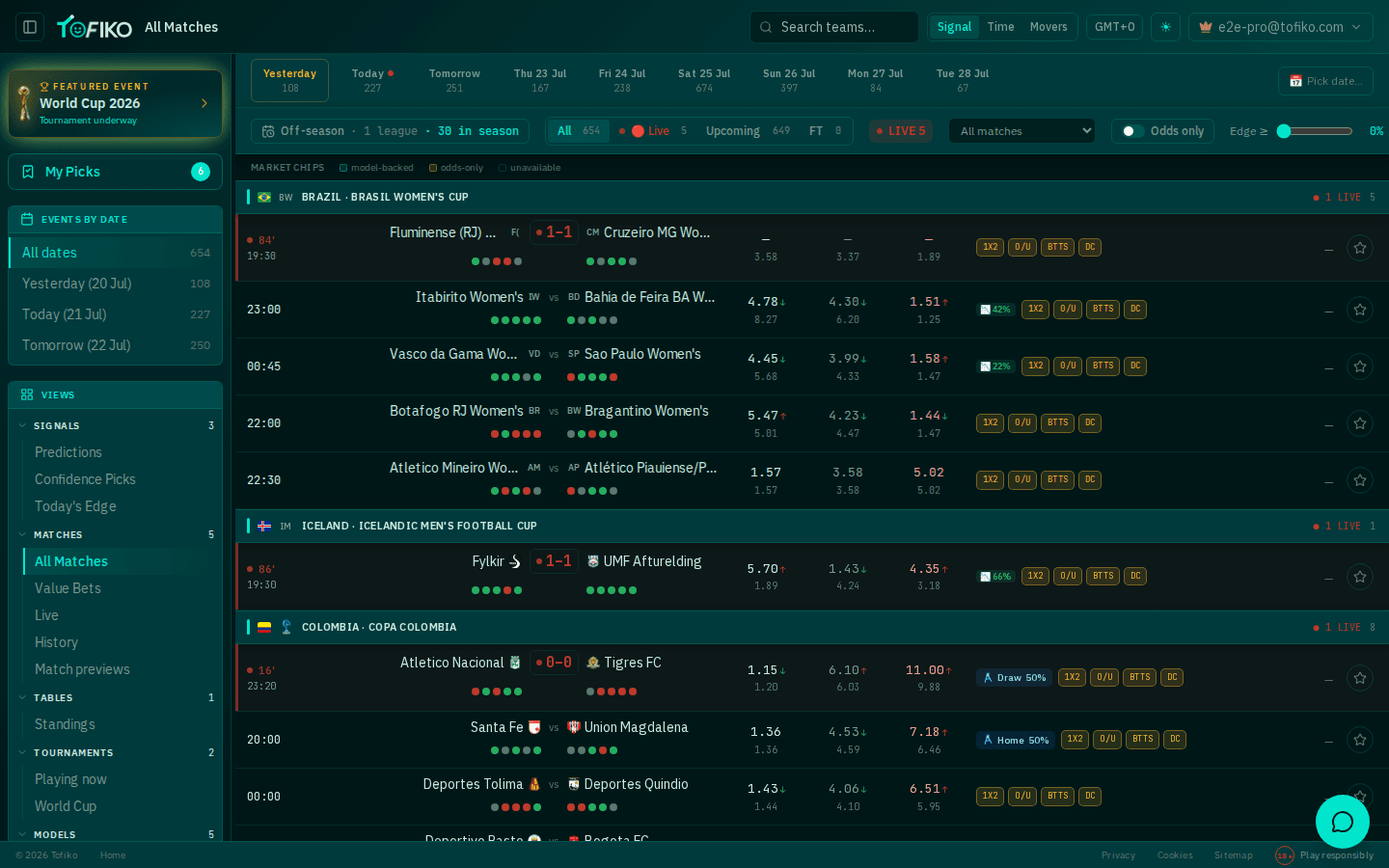This screenshot has width=1389, height=868.
Task: Open the All matches dropdown
Action: click(x=1021, y=131)
